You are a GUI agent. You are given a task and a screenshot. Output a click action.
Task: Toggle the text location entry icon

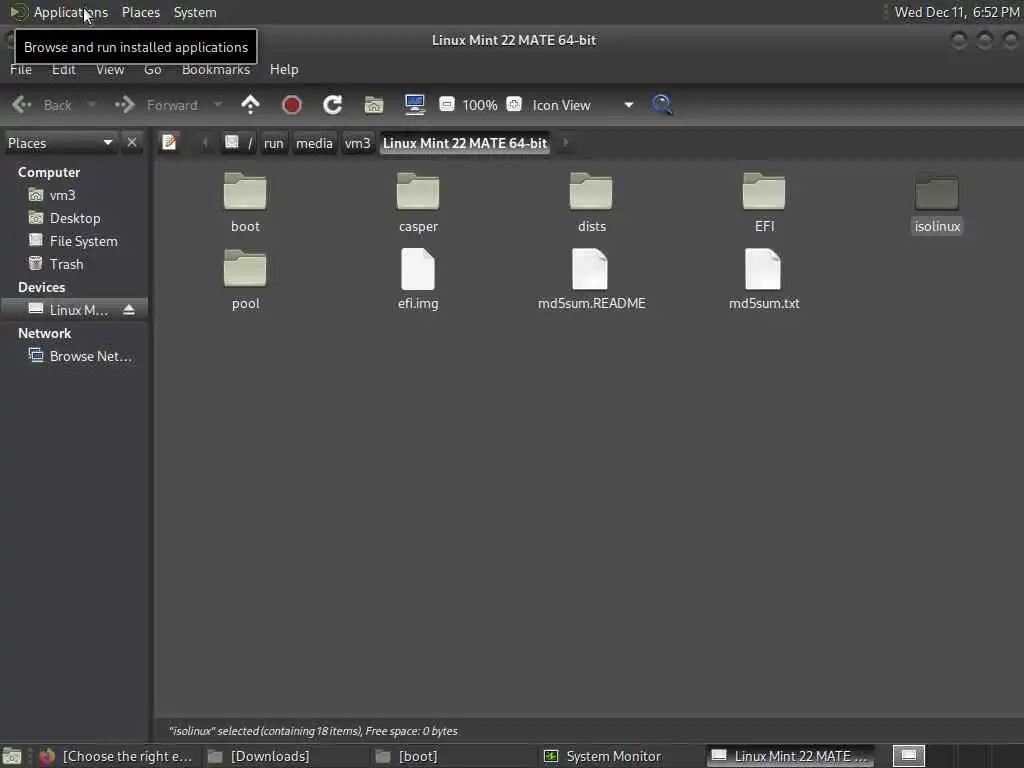(169, 142)
